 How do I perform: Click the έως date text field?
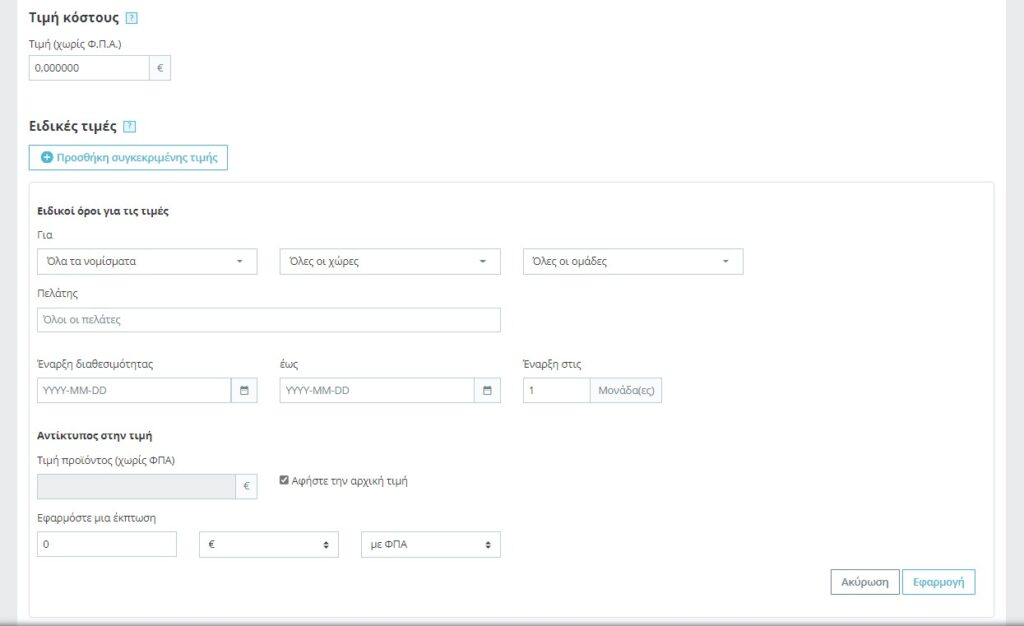376,390
